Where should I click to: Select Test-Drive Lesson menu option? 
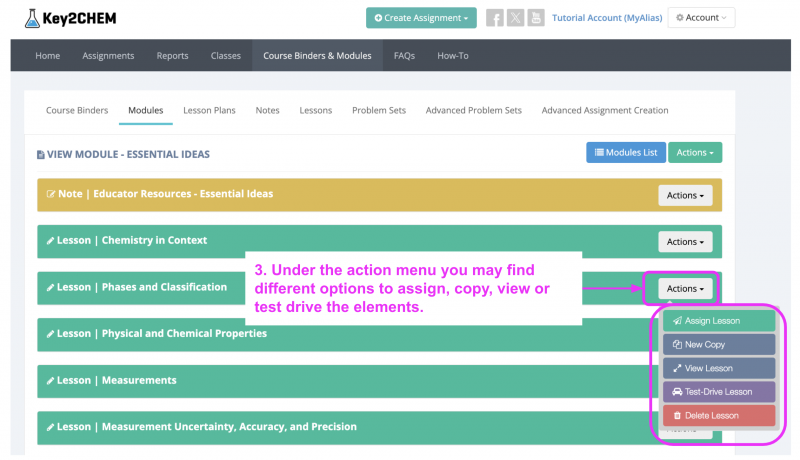point(718,392)
